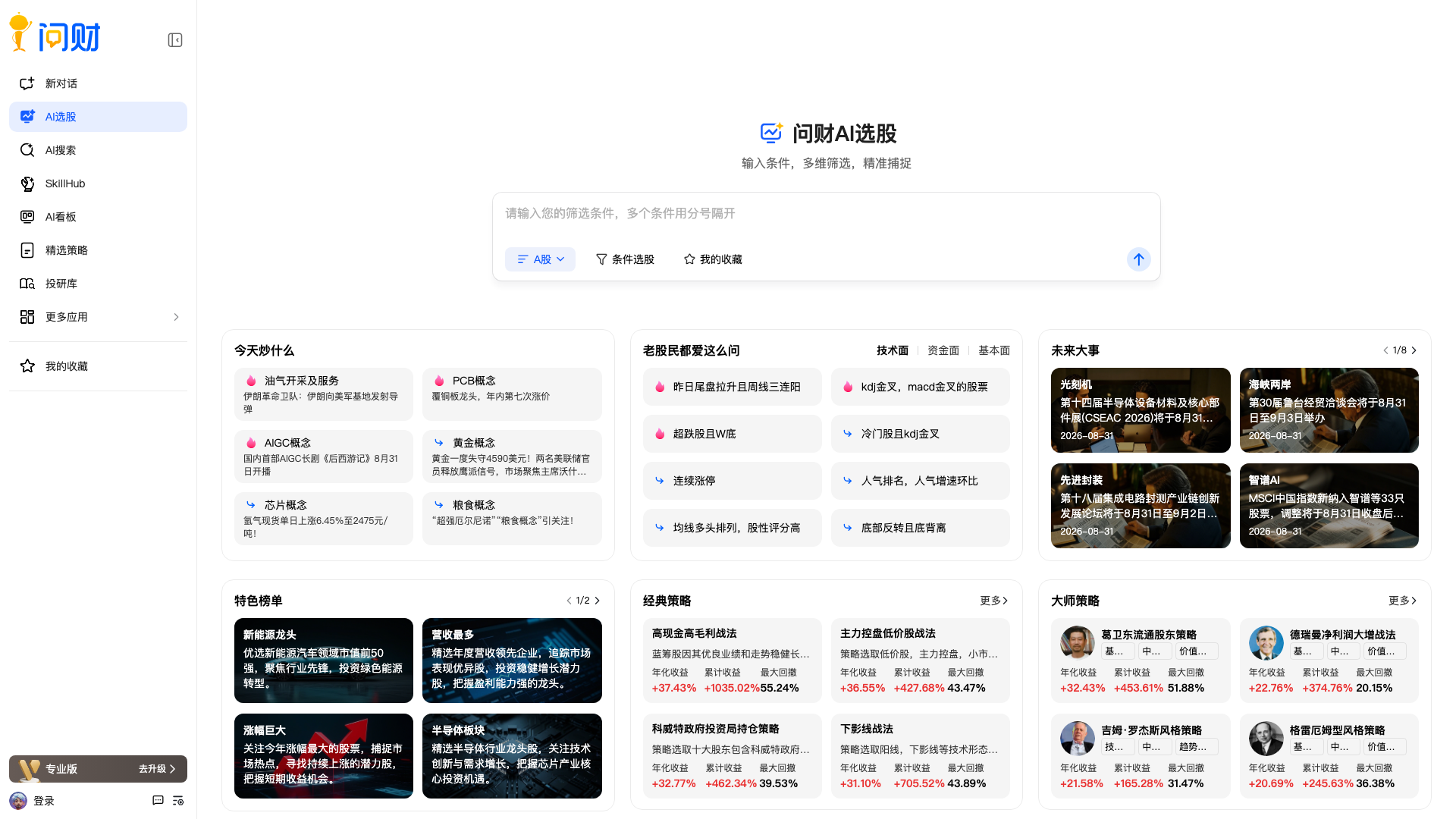
Task: Open SkillHub in the sidebar
Action: [x=98, y=184]
